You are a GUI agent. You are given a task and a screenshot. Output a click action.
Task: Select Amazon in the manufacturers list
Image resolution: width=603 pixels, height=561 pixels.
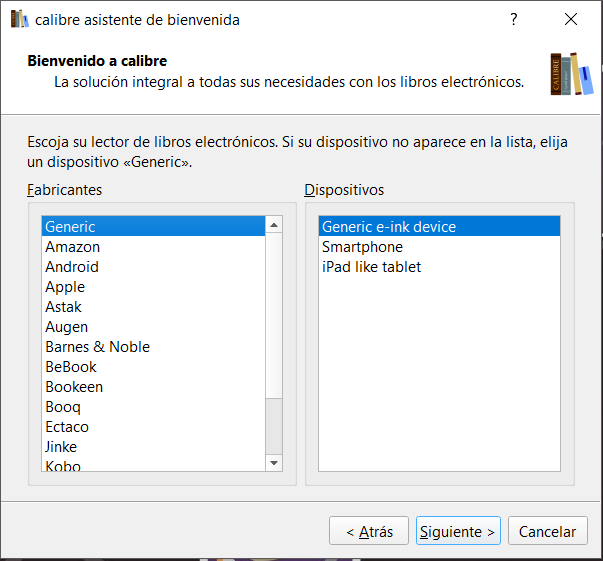click(x=73, y=247)
